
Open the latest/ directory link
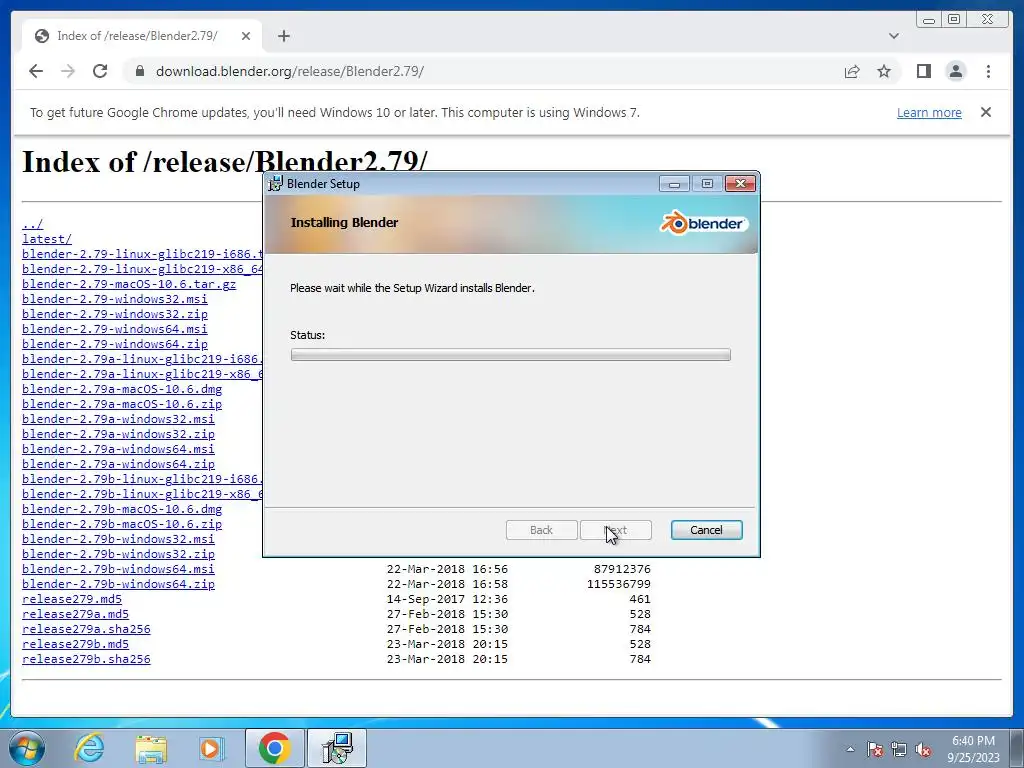[47, 239]
